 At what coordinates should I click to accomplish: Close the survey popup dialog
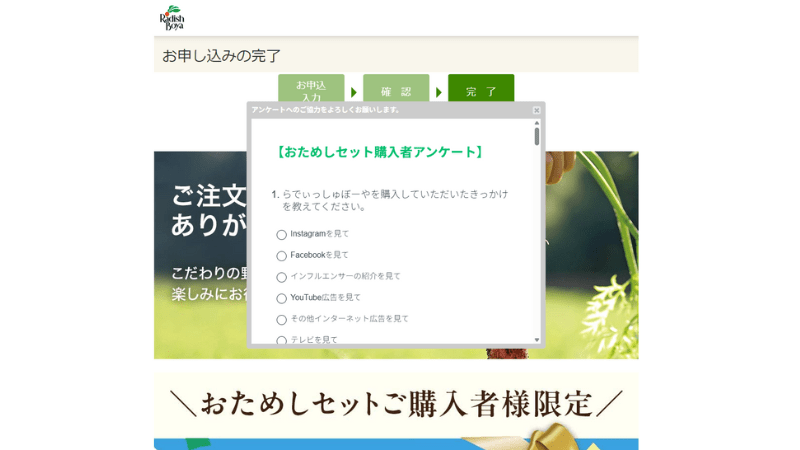[x=536, y=110]
